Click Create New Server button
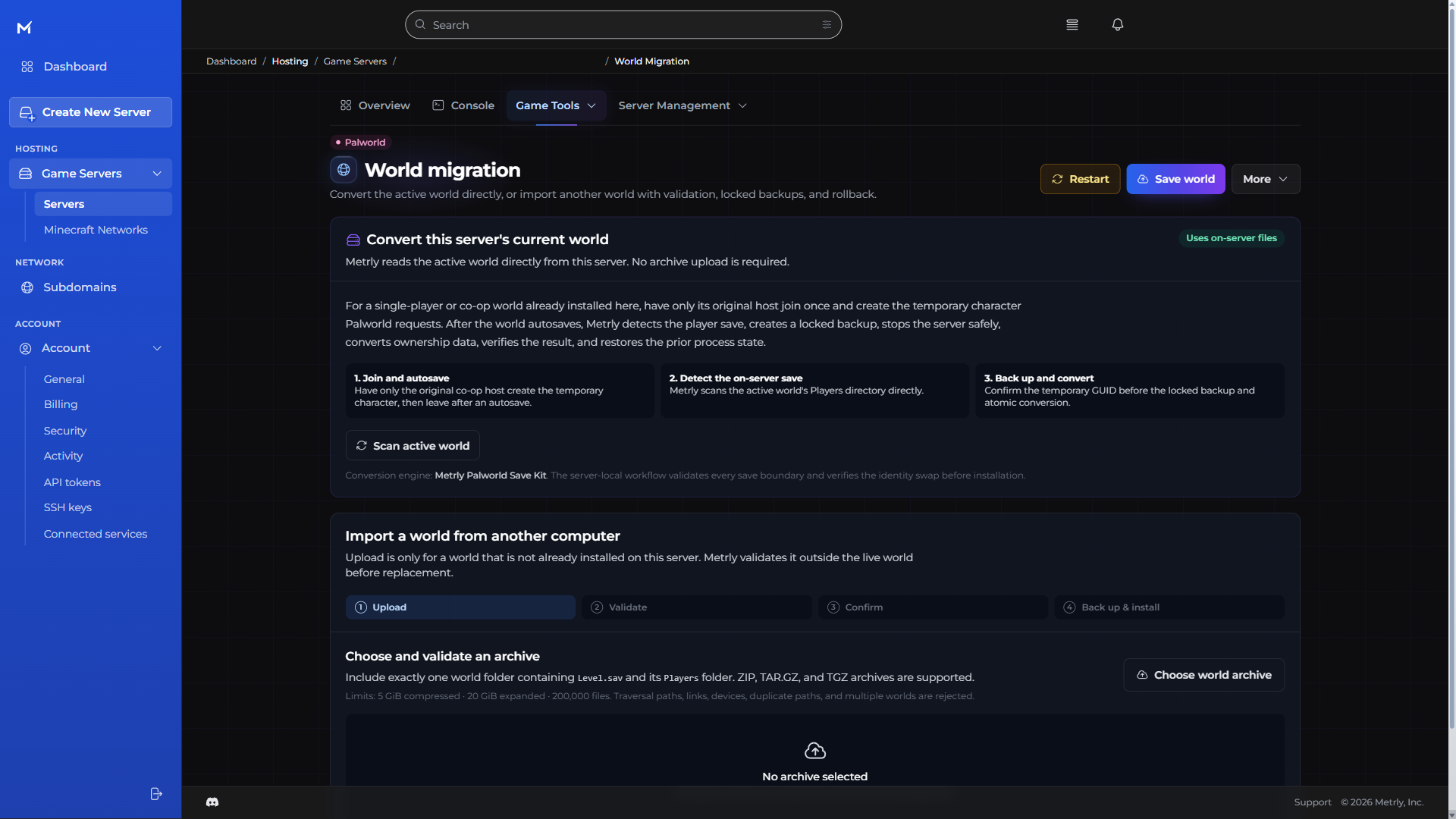This screenshot has height=819, width=1456. 90,112
